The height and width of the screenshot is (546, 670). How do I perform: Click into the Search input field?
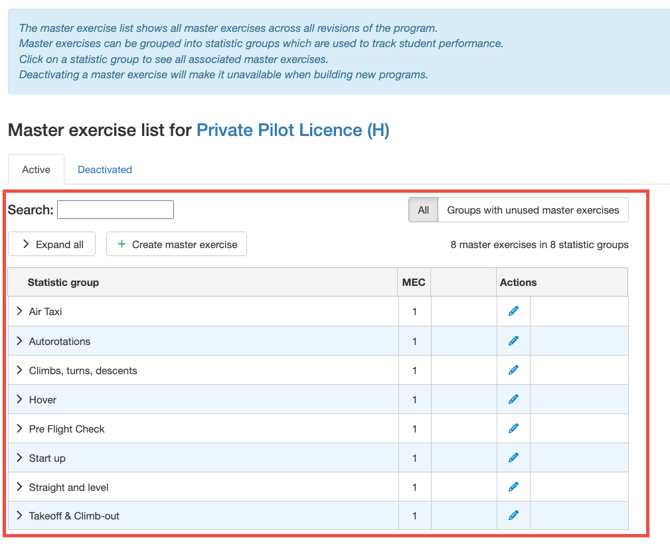(x=115, y=210)
